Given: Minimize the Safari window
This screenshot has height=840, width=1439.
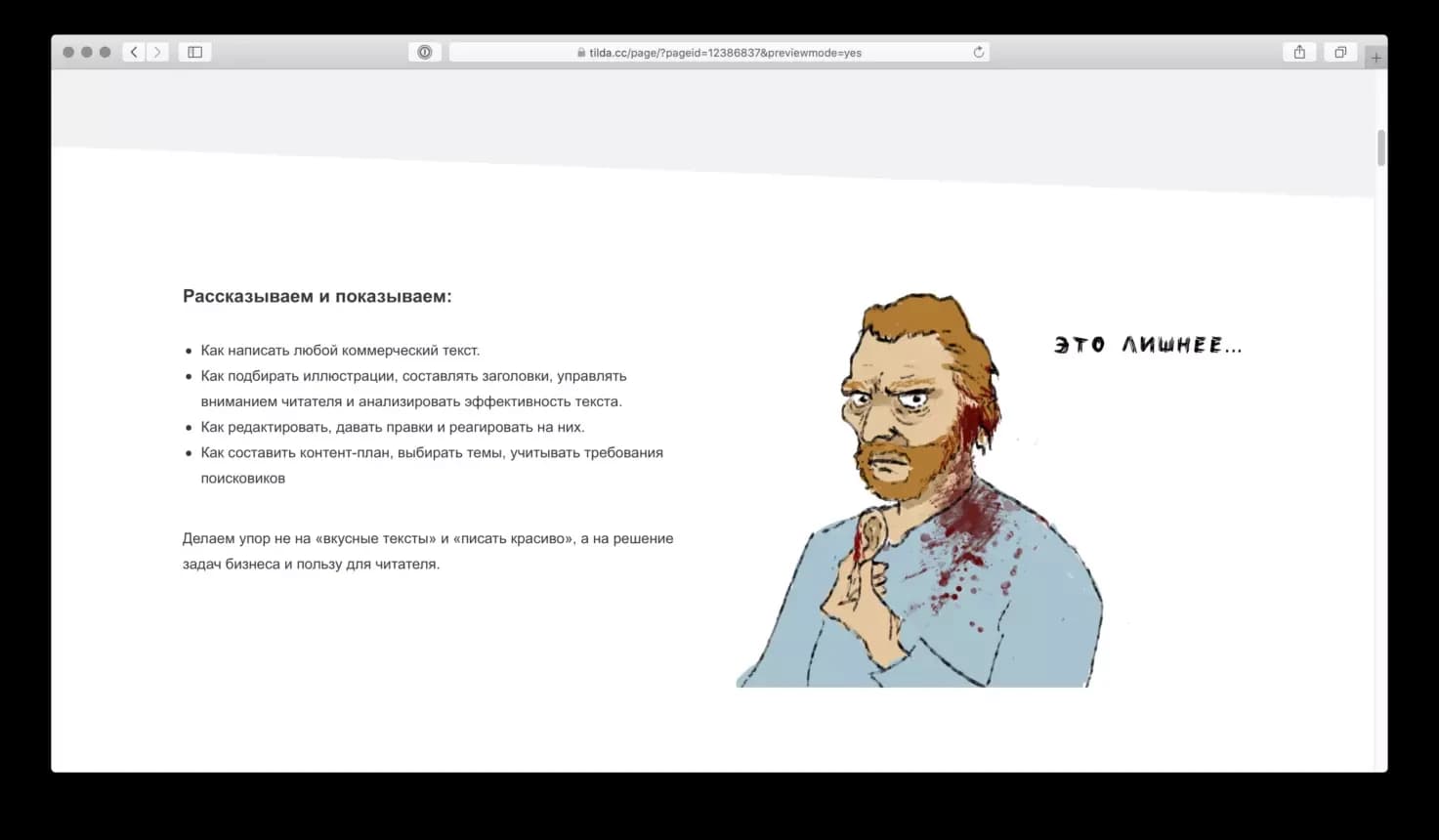Looking at the screenshot, I should click(x=87, y=52).
